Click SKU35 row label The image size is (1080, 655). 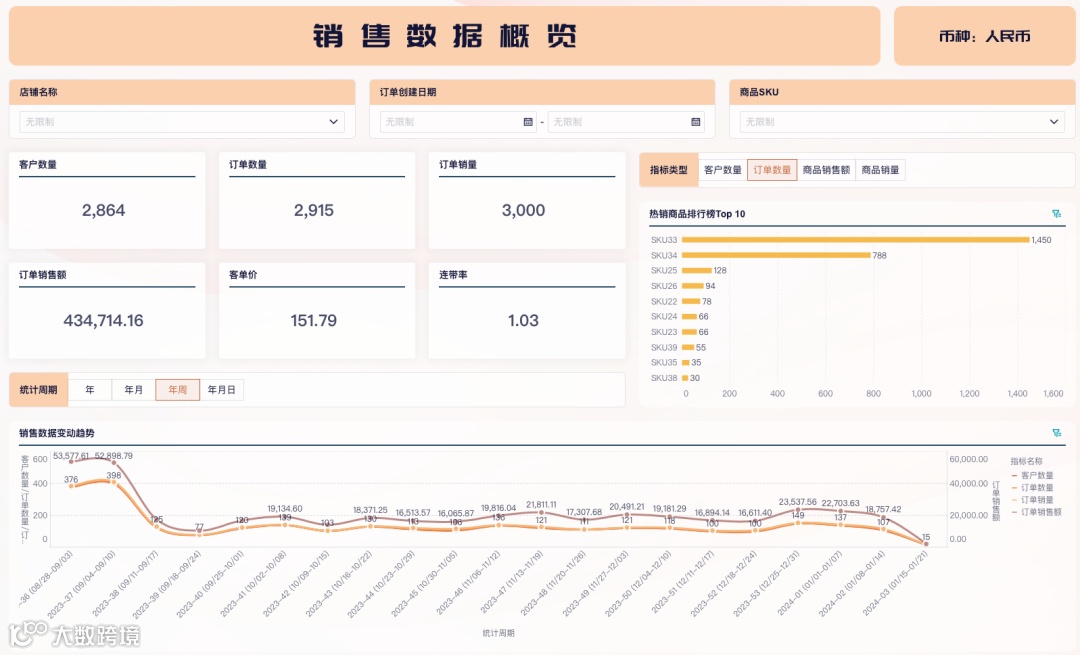pos(664,362)
